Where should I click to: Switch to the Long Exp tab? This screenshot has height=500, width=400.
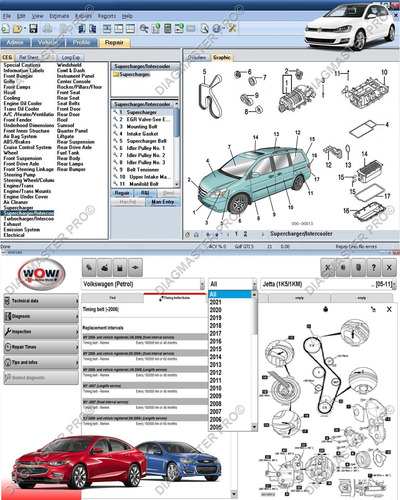coord(71,57)
